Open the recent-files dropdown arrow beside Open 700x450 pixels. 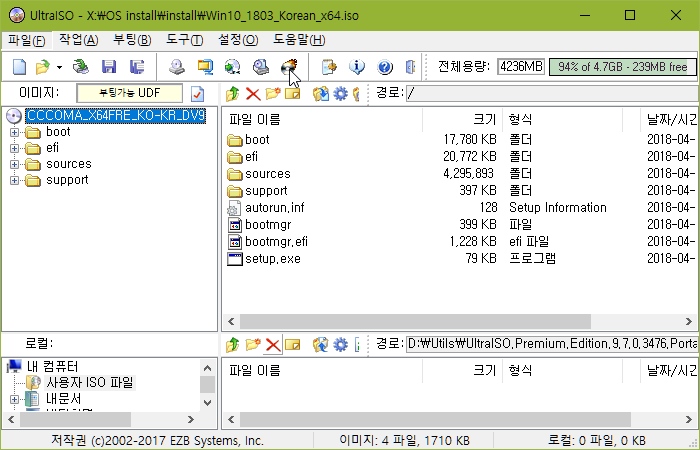59,67
